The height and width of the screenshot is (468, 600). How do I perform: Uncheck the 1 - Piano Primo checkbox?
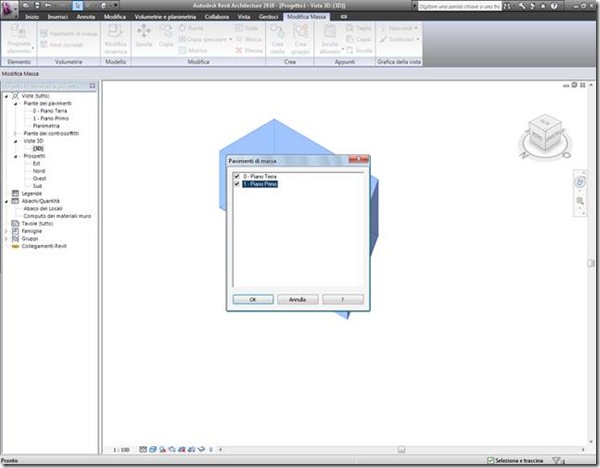tap(237, 184)
